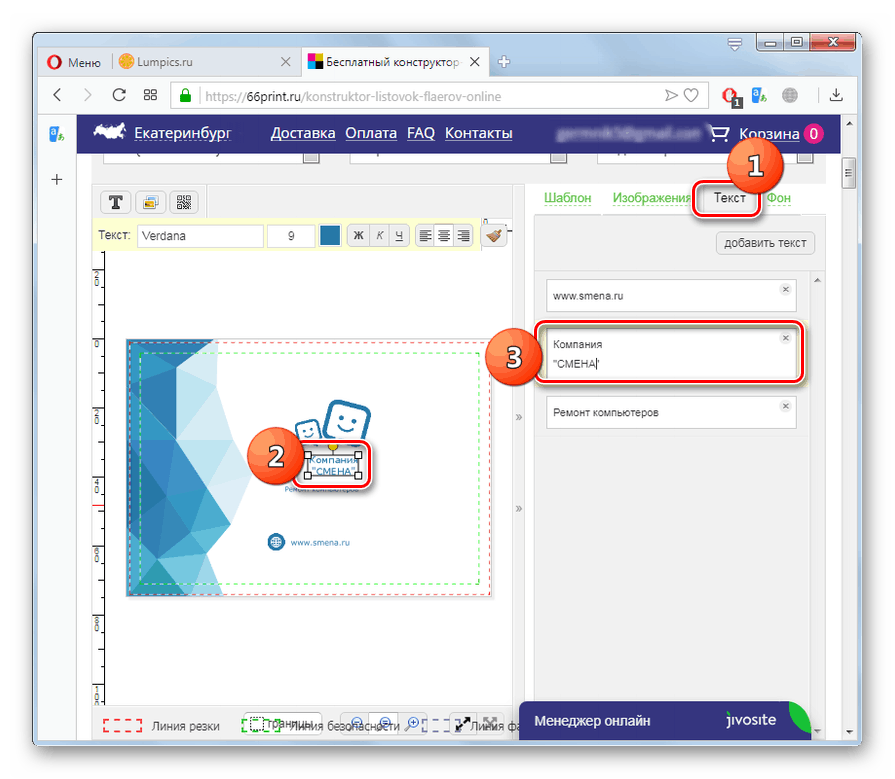The width and height of the screenshot is (895, 779).
Task: Click the sidebar plus icon
Action: (x=57, y=180)
